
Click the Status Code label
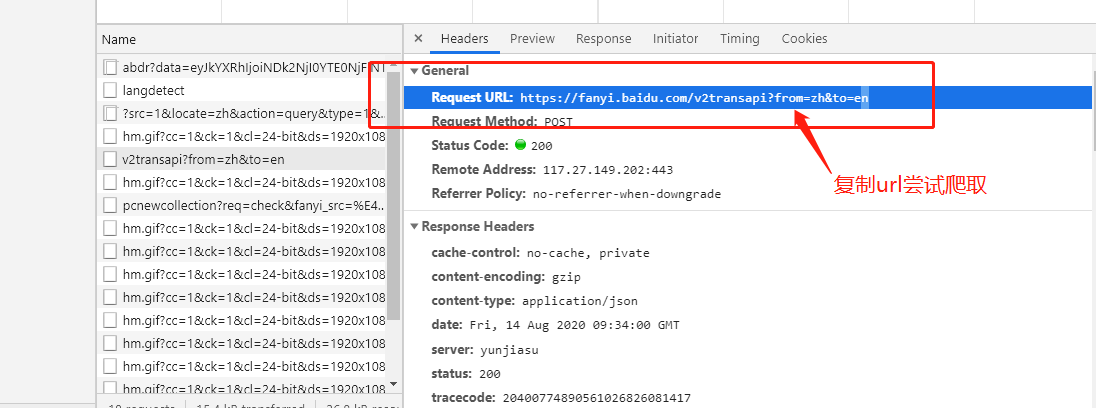click(470, 145)
